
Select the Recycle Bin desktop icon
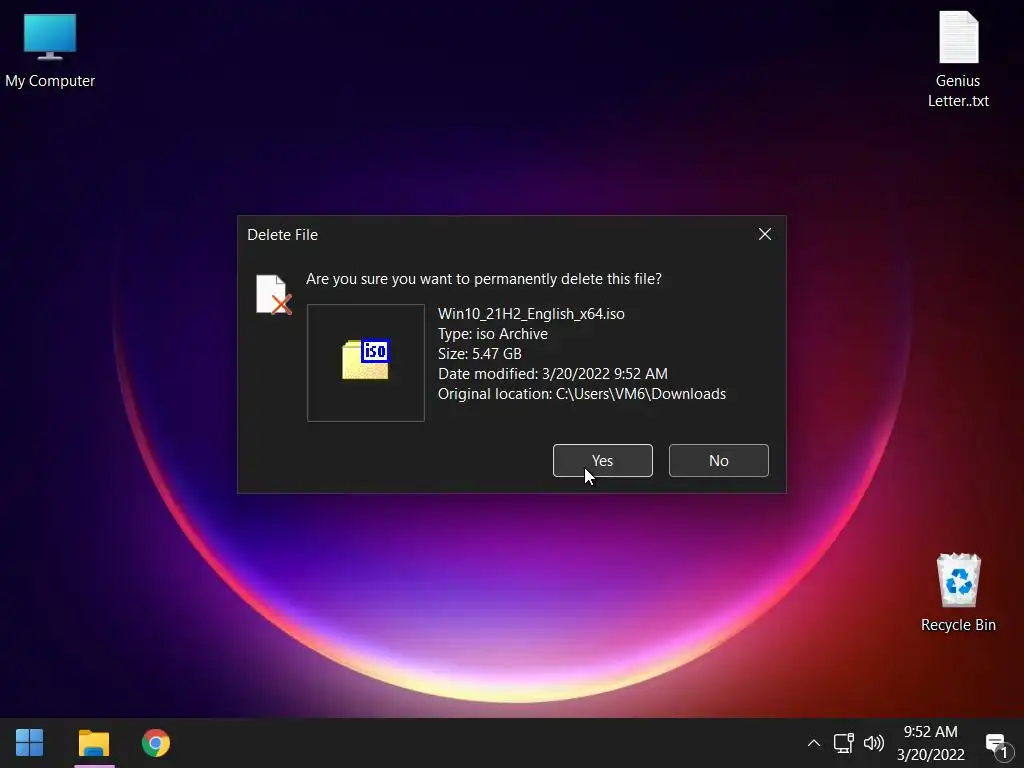coord(958,593)
